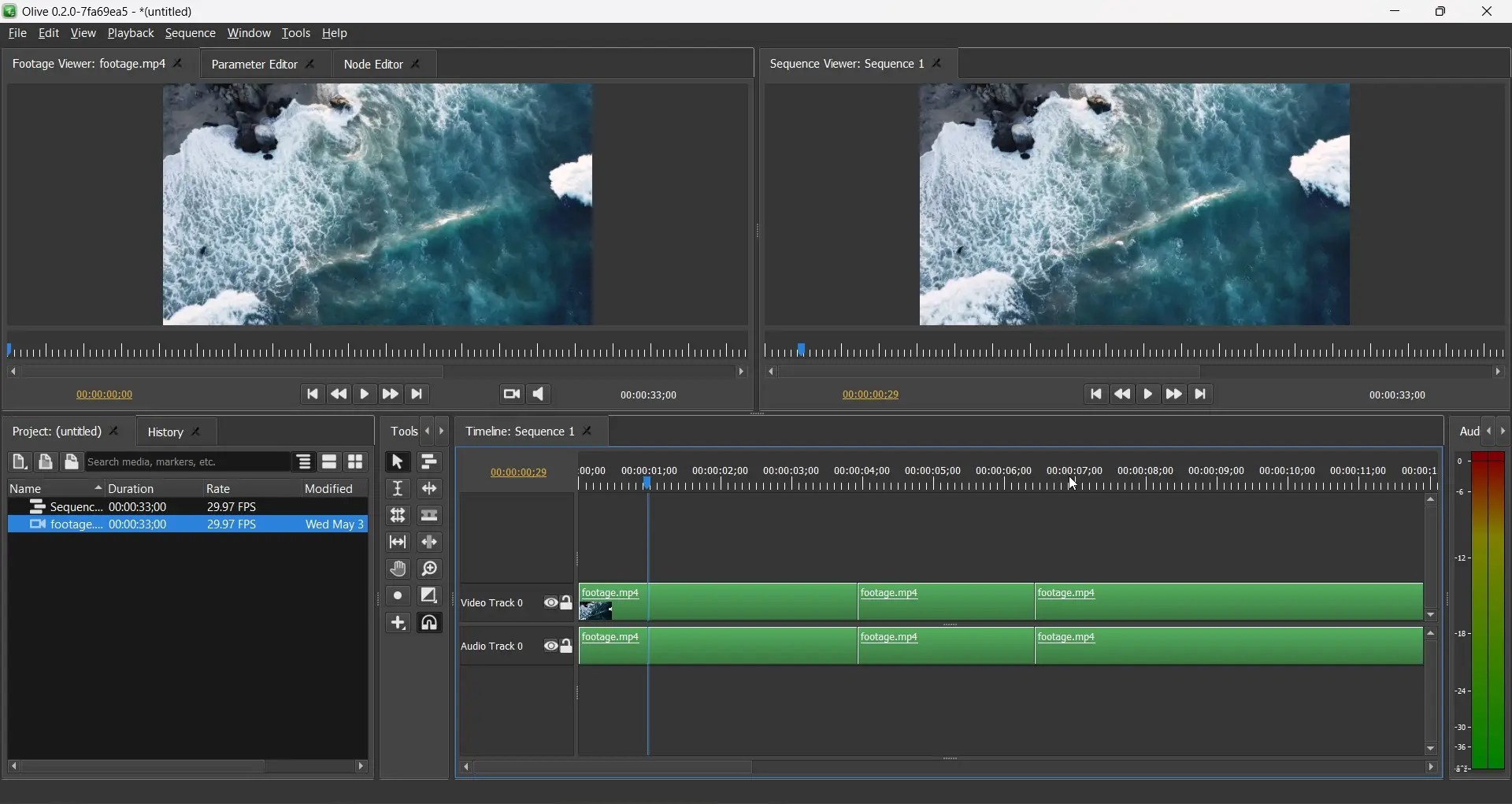Open the Sequence menu
This screenshot has width=1512, height=804.
[191, 33]
